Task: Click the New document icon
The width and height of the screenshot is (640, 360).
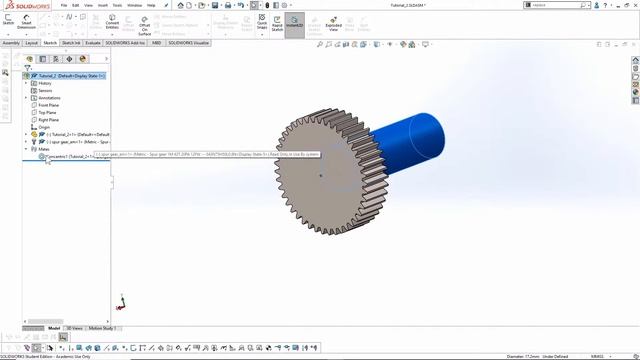Action: coord(189,5)
